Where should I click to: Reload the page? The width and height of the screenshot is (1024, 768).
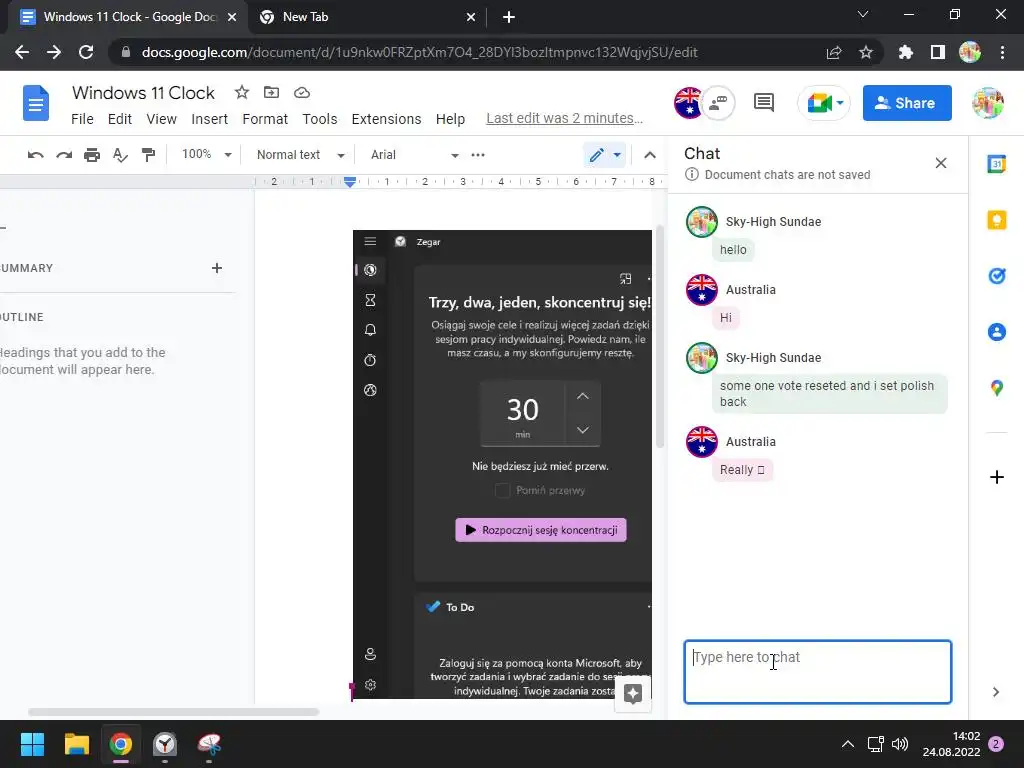(x=86, y=52)
